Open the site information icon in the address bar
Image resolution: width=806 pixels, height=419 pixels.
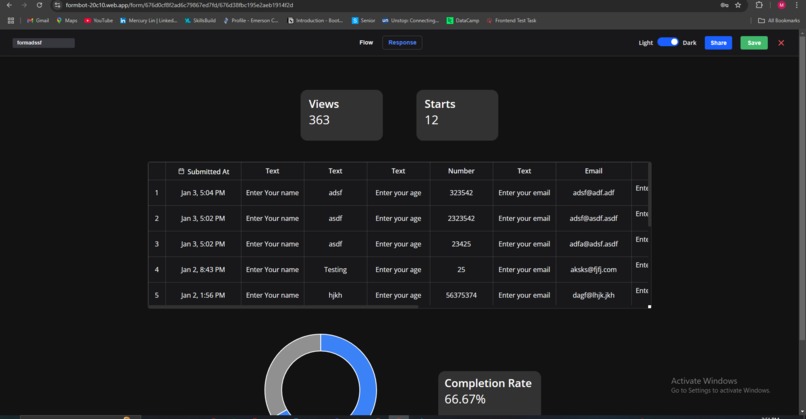pos(57,5)
